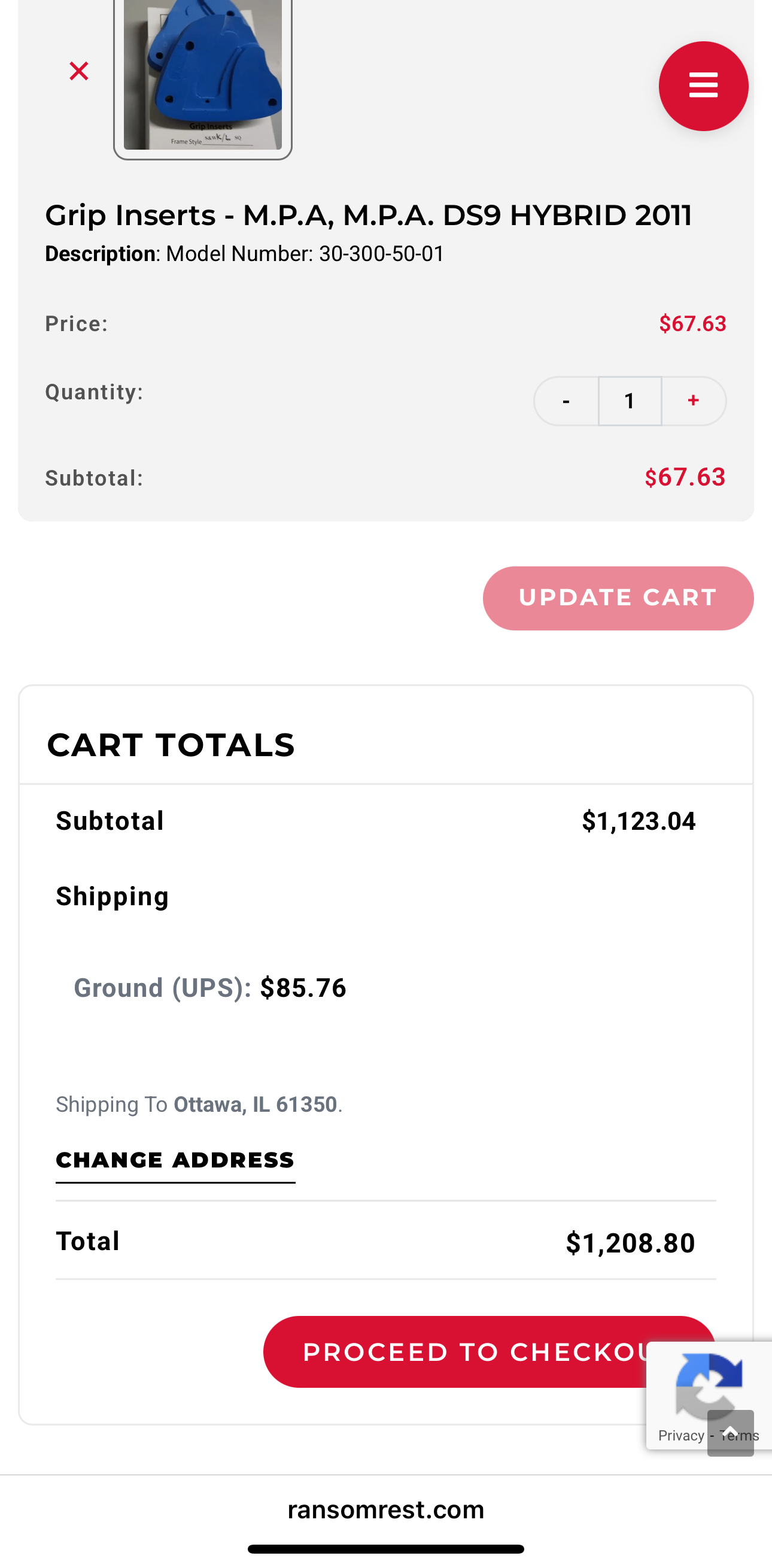This screenshot has height=1568, width=772.
Task: Select Ground (UPS) shipping option
Action: click(x=210, y=987)
